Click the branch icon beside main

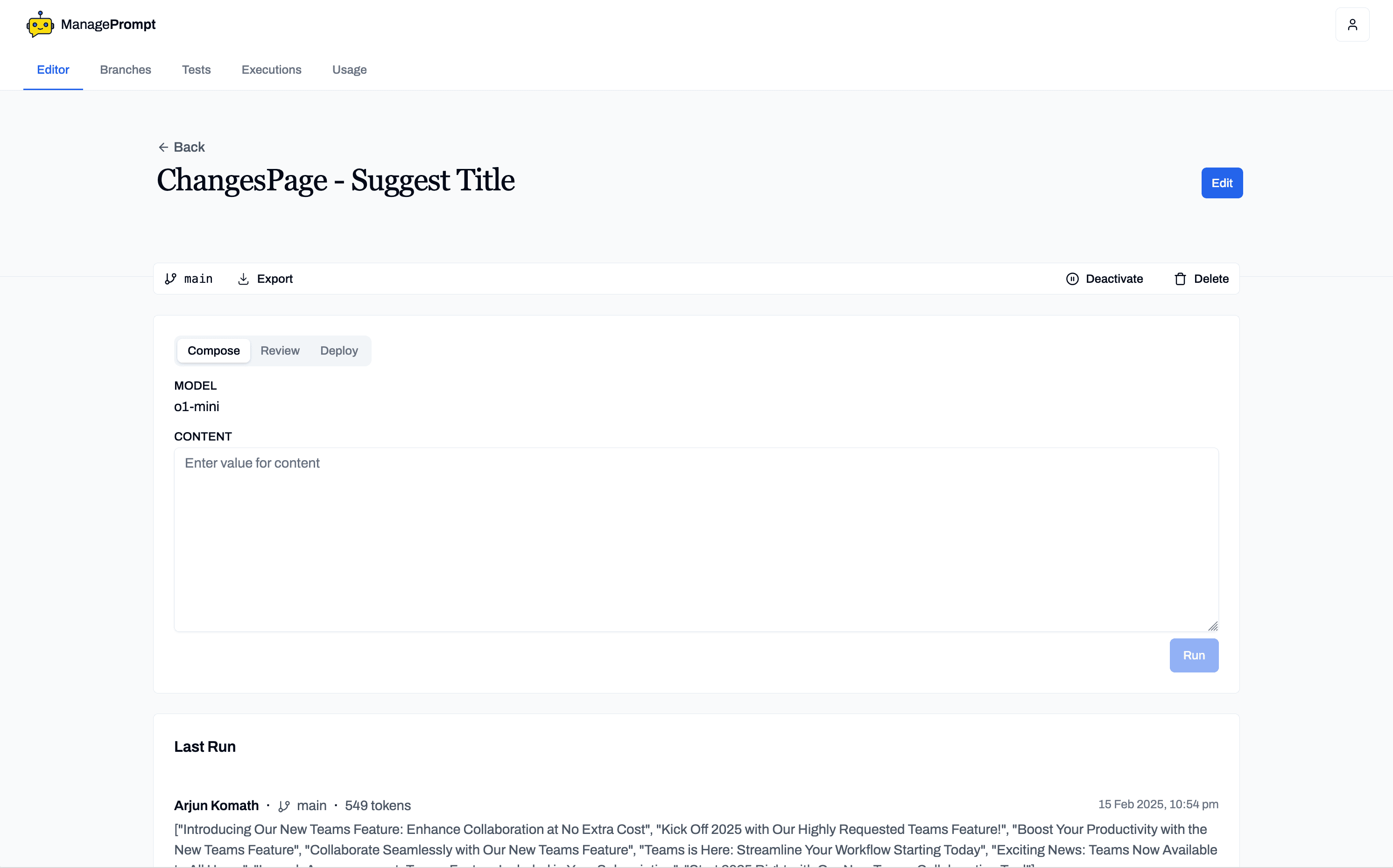pos(170,279)
